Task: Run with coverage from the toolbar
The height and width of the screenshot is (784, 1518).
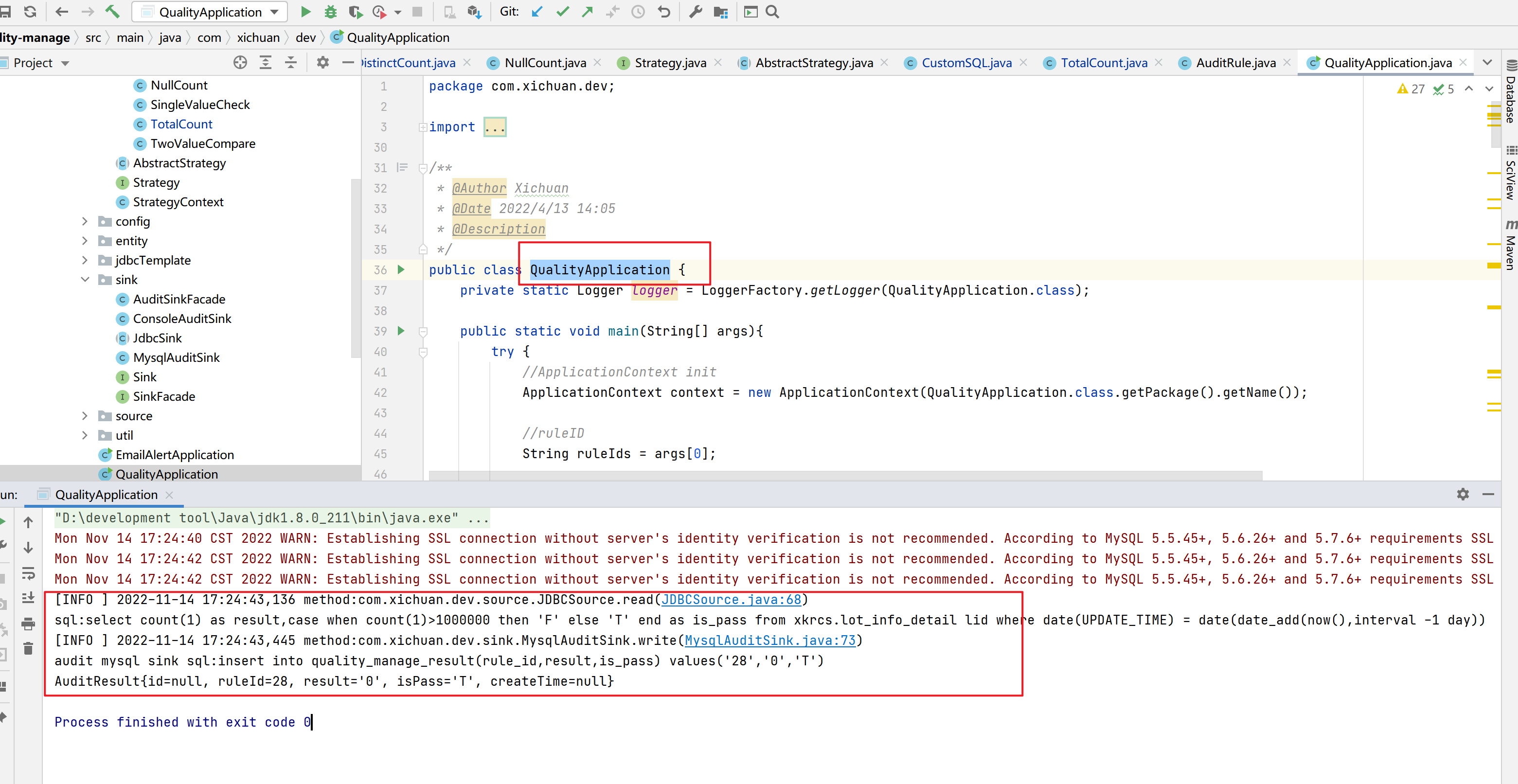Action: (356, 12)
